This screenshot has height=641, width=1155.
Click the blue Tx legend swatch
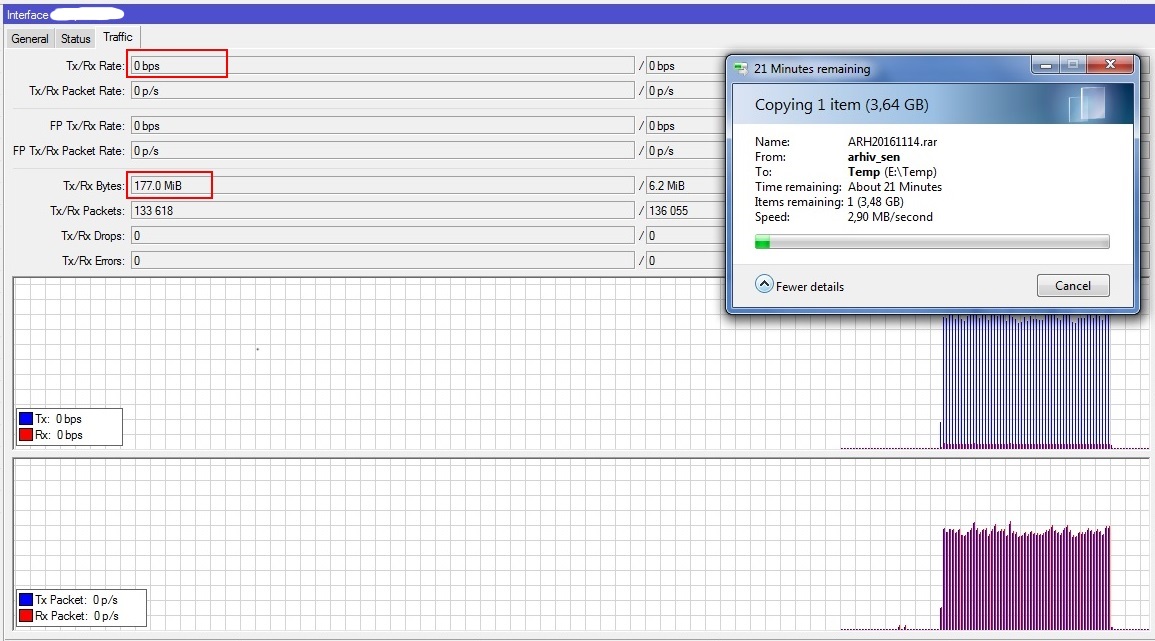click(x=26, y=419)
